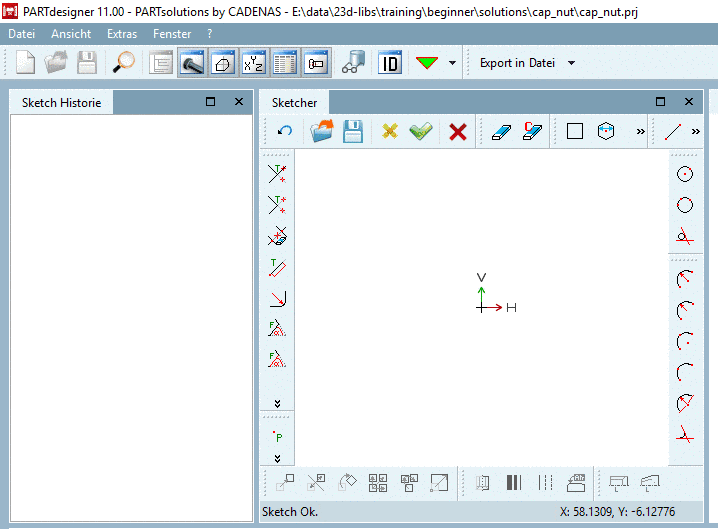Click the red-green triangle icon

click(427, 63)
